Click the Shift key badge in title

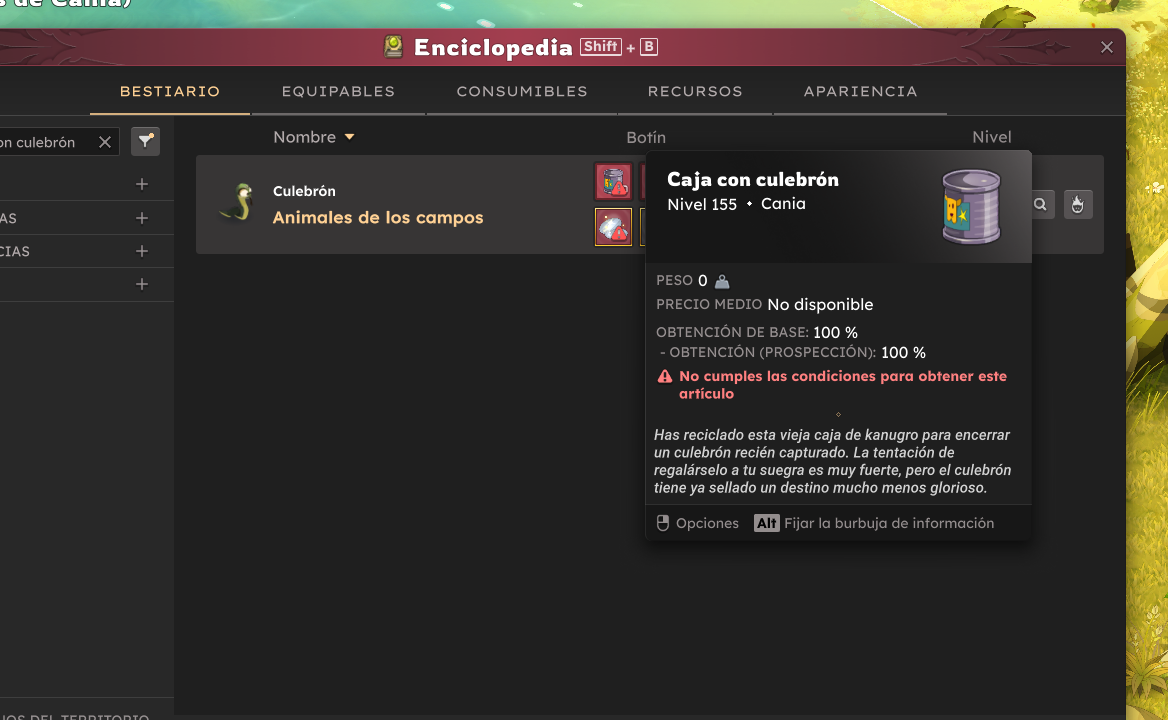600,47
